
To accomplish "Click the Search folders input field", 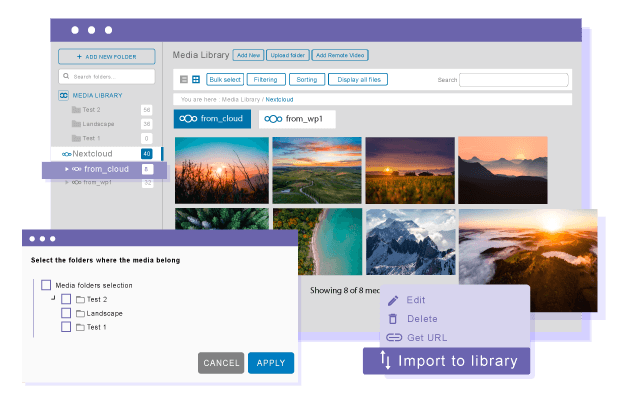I will pos(106,76).
